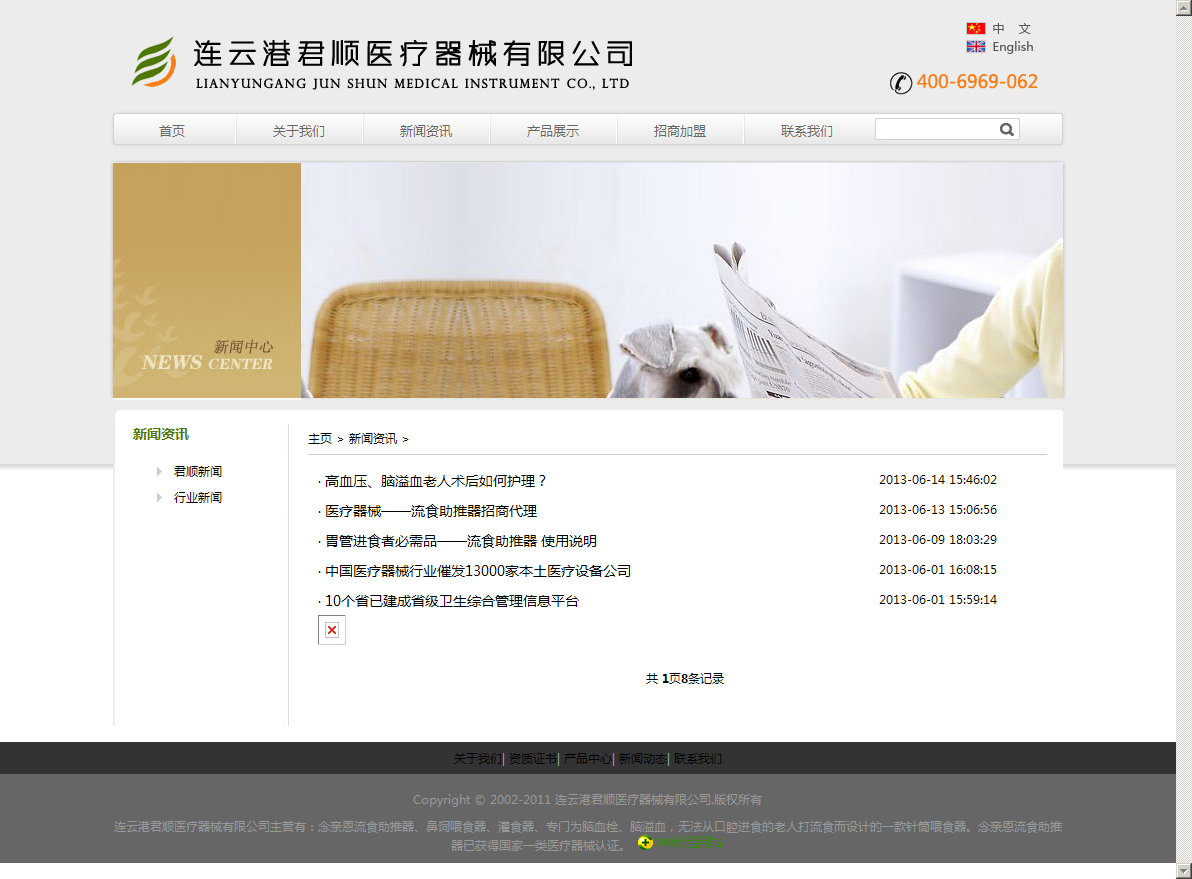The height and width of the screenshot is (879, 1192).
Task: Select 招商加盟 from the navigation bar
Action: (680, 131)
